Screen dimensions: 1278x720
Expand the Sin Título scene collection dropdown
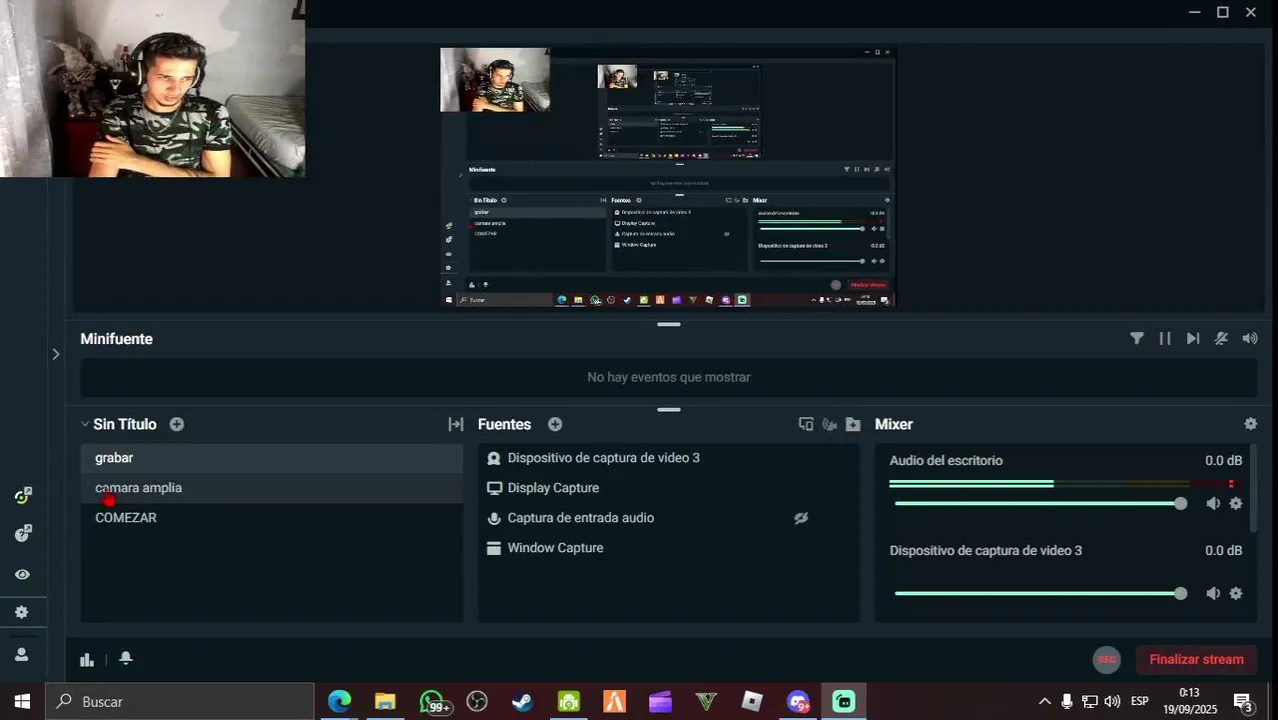[x=85, y=424]
